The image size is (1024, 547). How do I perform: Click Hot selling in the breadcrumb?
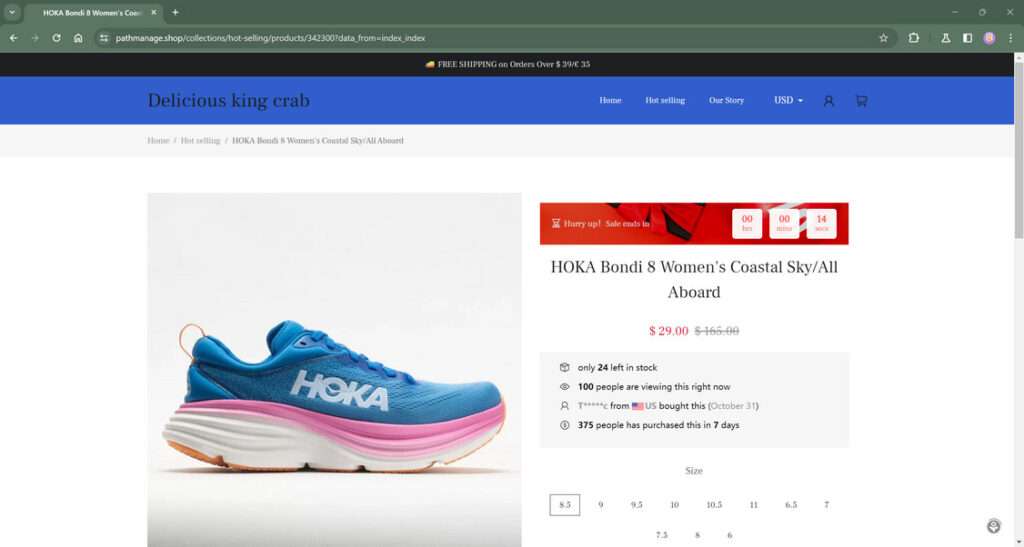200,140
